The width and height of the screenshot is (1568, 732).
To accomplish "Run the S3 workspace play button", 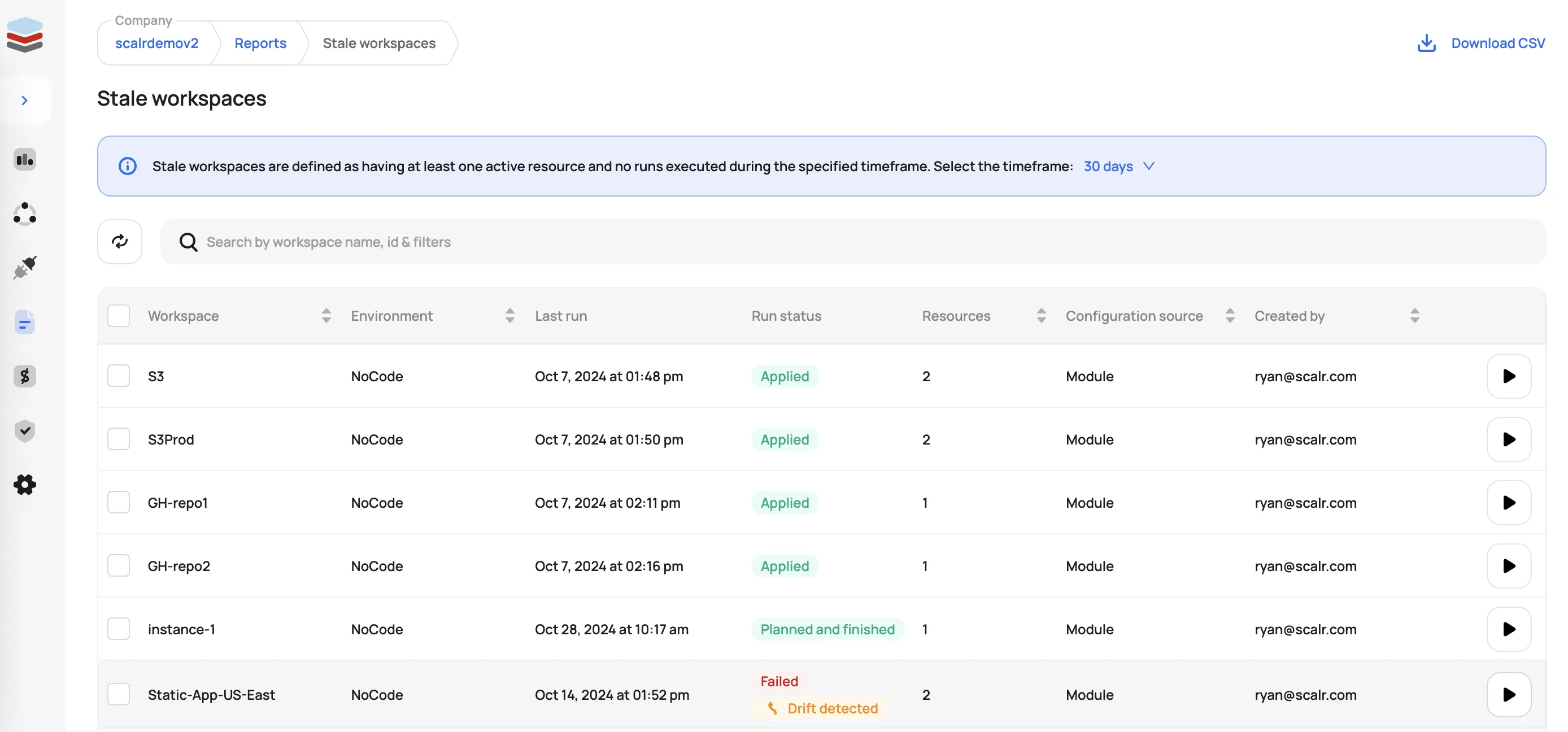I will (x=1509, y=376).
